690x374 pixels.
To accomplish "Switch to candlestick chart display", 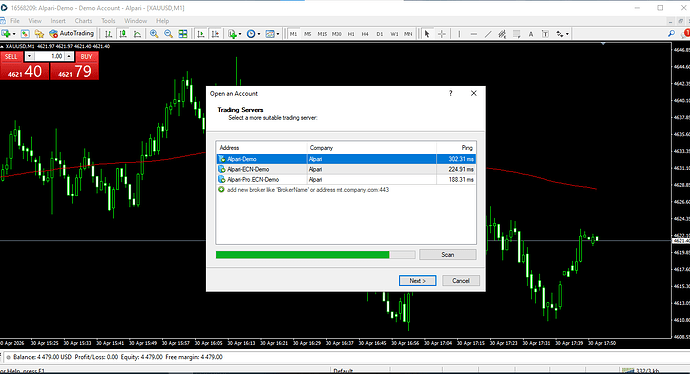I will [123, 34].
